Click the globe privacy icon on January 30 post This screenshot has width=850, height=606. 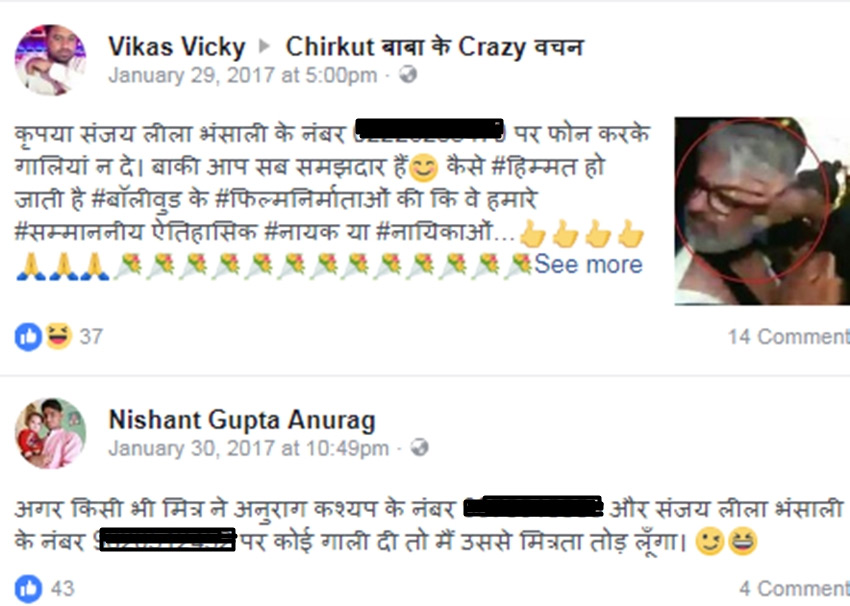pyautogui.click(x=419, y=448)
